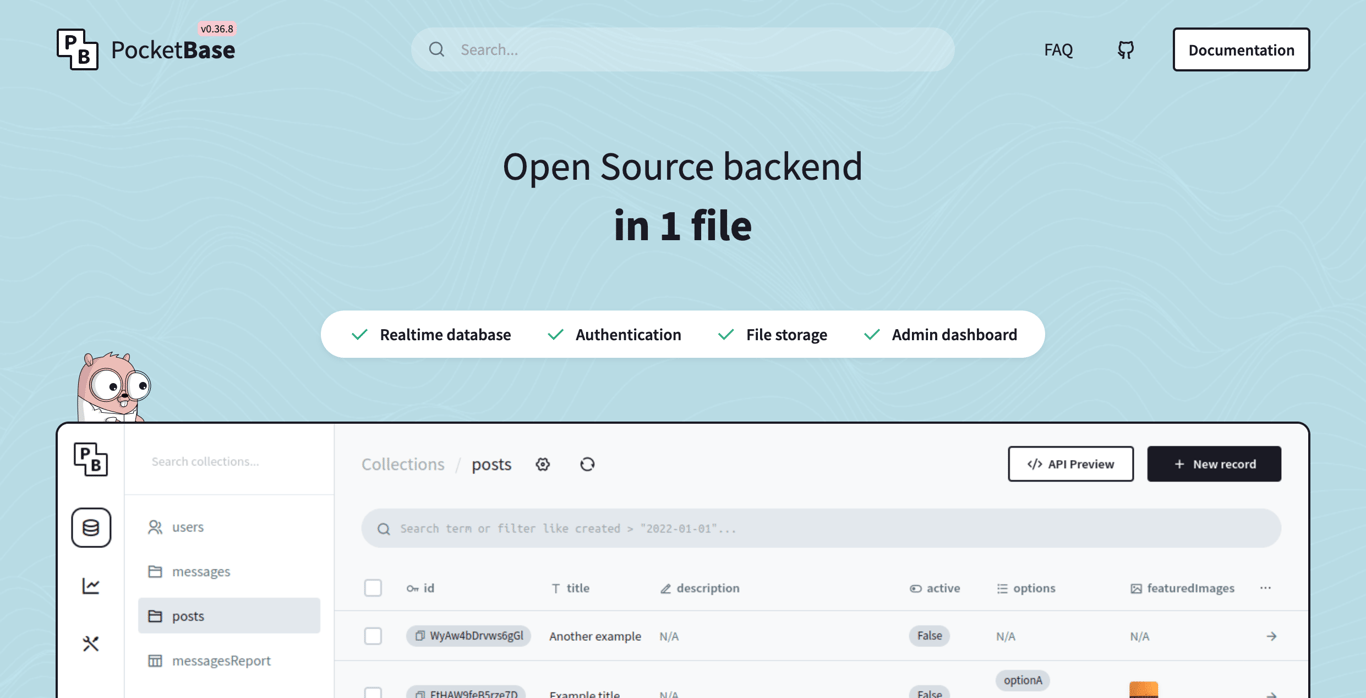
Task: Click PocketBase brand name text
Action: click(x=173, y=50)
